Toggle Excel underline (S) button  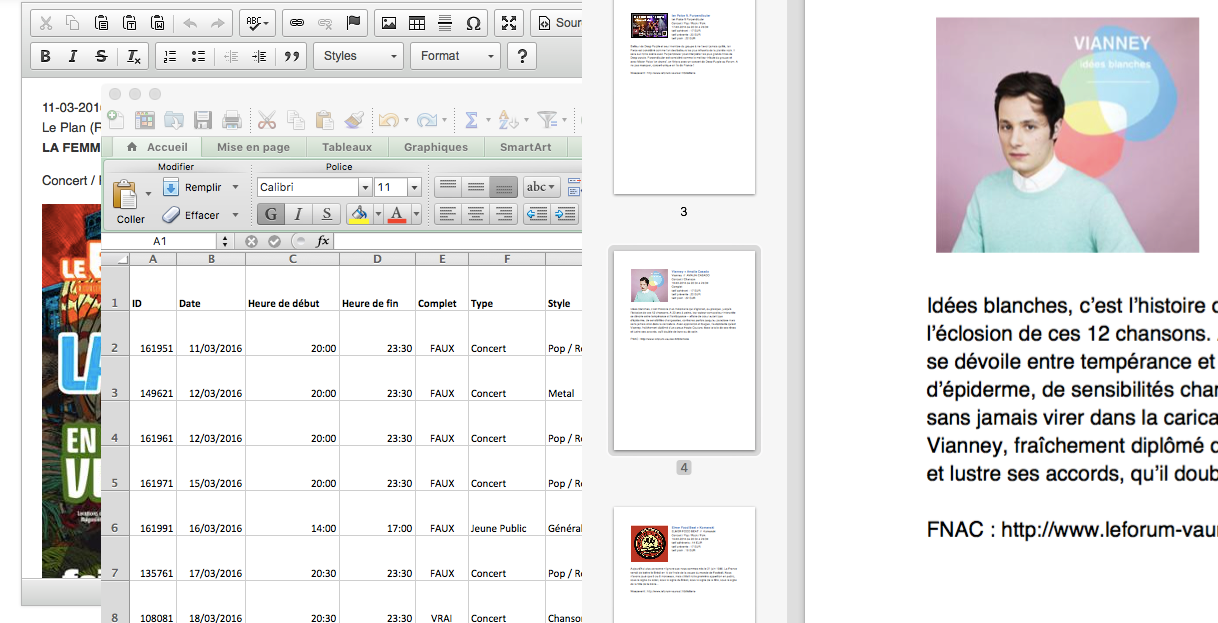(x=326, y=214)
